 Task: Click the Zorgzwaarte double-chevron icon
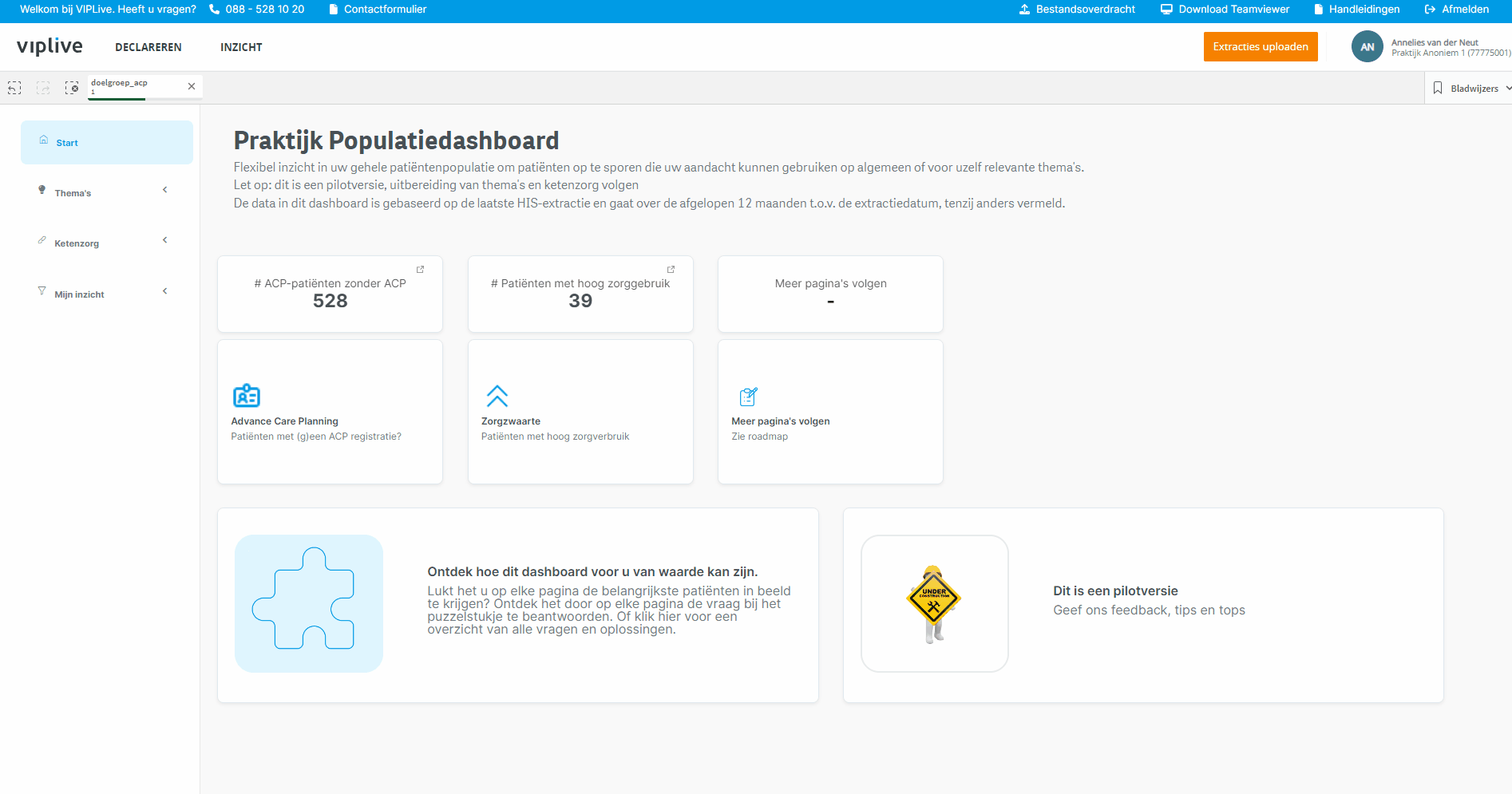tap(497, 396)
